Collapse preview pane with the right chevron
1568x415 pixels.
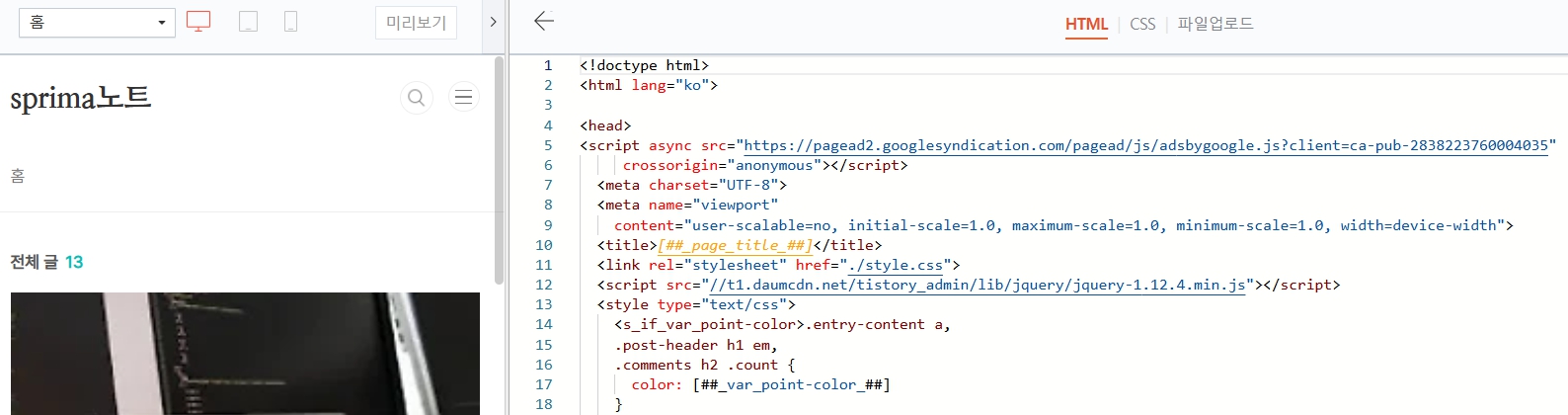[493, 22]
